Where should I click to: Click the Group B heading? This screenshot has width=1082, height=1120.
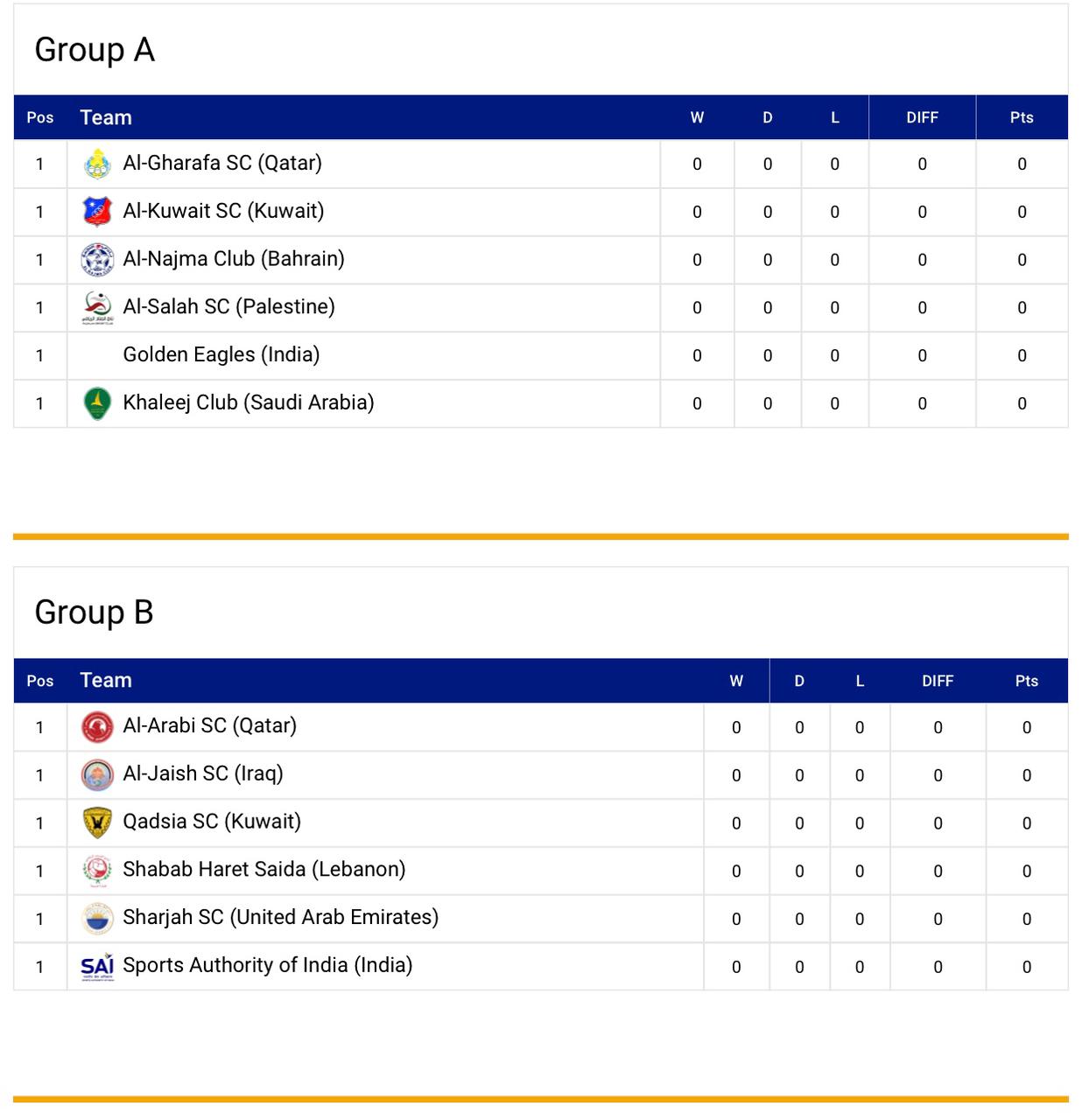pos(95,612)
